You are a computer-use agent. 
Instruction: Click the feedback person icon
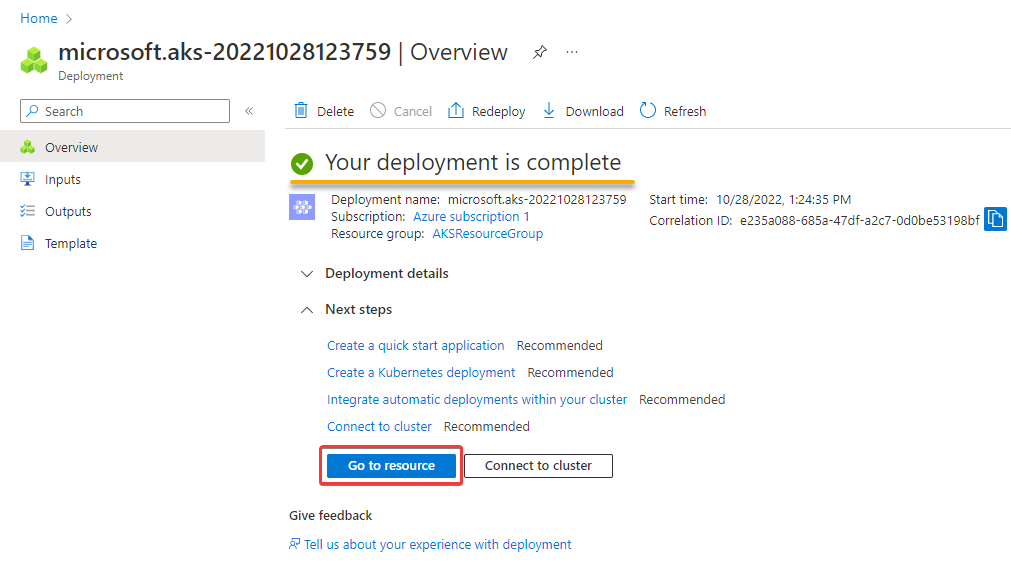pos(295,544)
